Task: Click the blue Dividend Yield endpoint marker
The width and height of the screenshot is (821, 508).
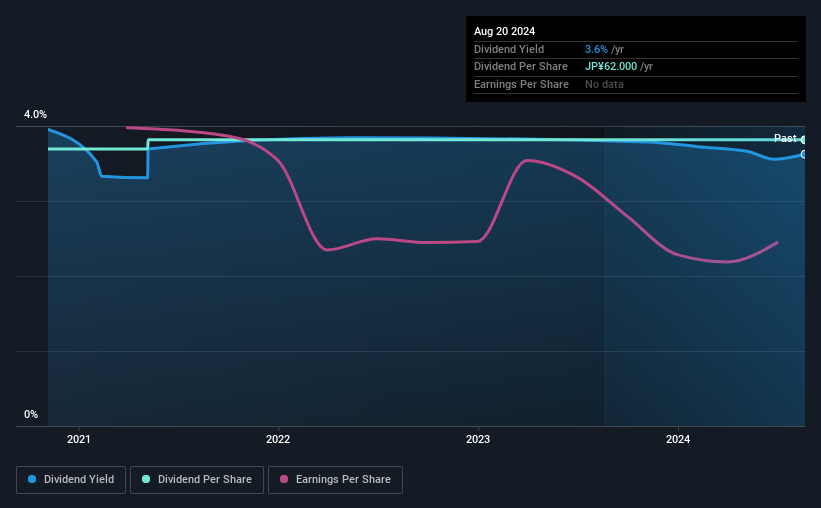Action: [x=803, y=154]
